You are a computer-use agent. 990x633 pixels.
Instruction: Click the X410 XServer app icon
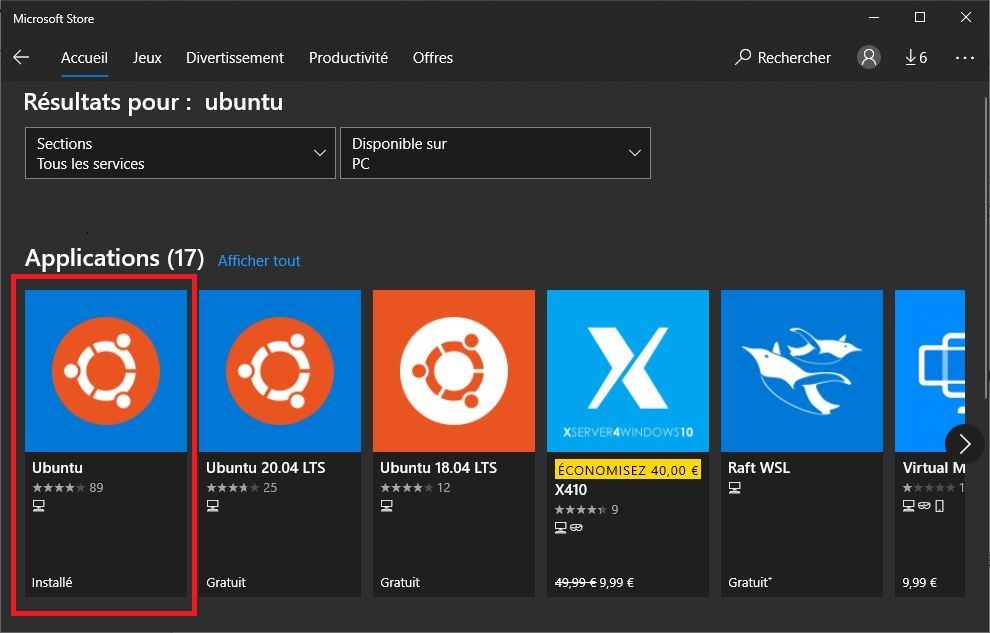click(627, 371)
